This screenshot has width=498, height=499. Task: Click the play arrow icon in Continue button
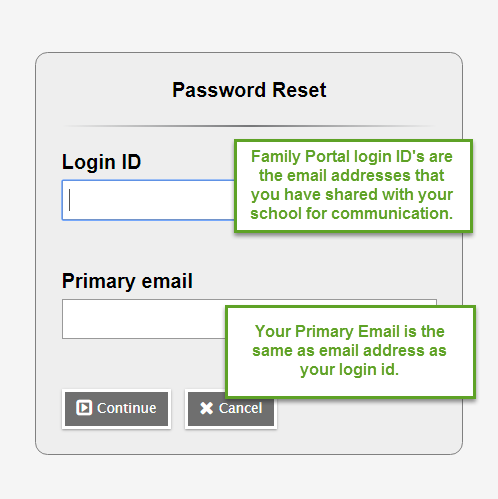[x=84, y=408]
